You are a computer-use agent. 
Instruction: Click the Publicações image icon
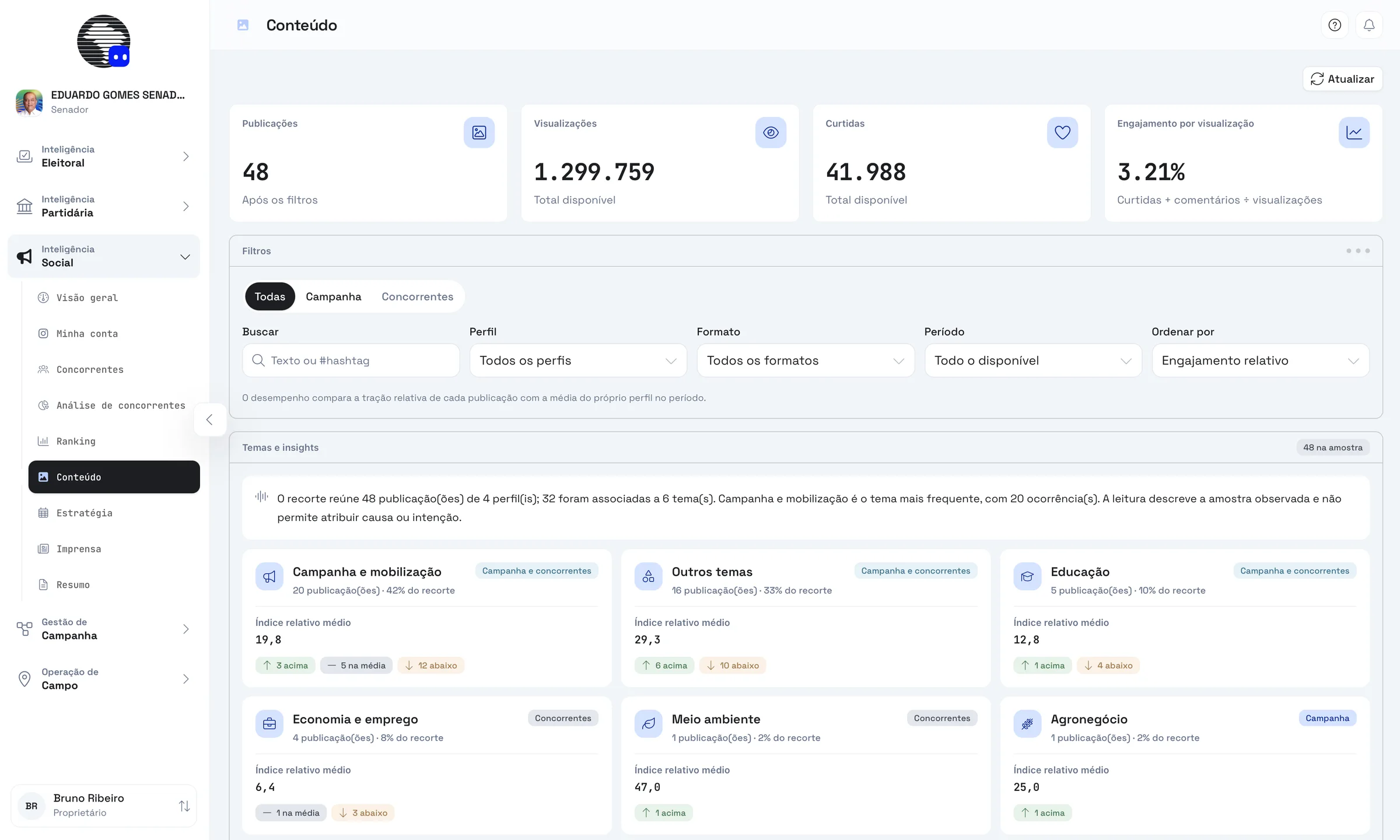point(479,132)
